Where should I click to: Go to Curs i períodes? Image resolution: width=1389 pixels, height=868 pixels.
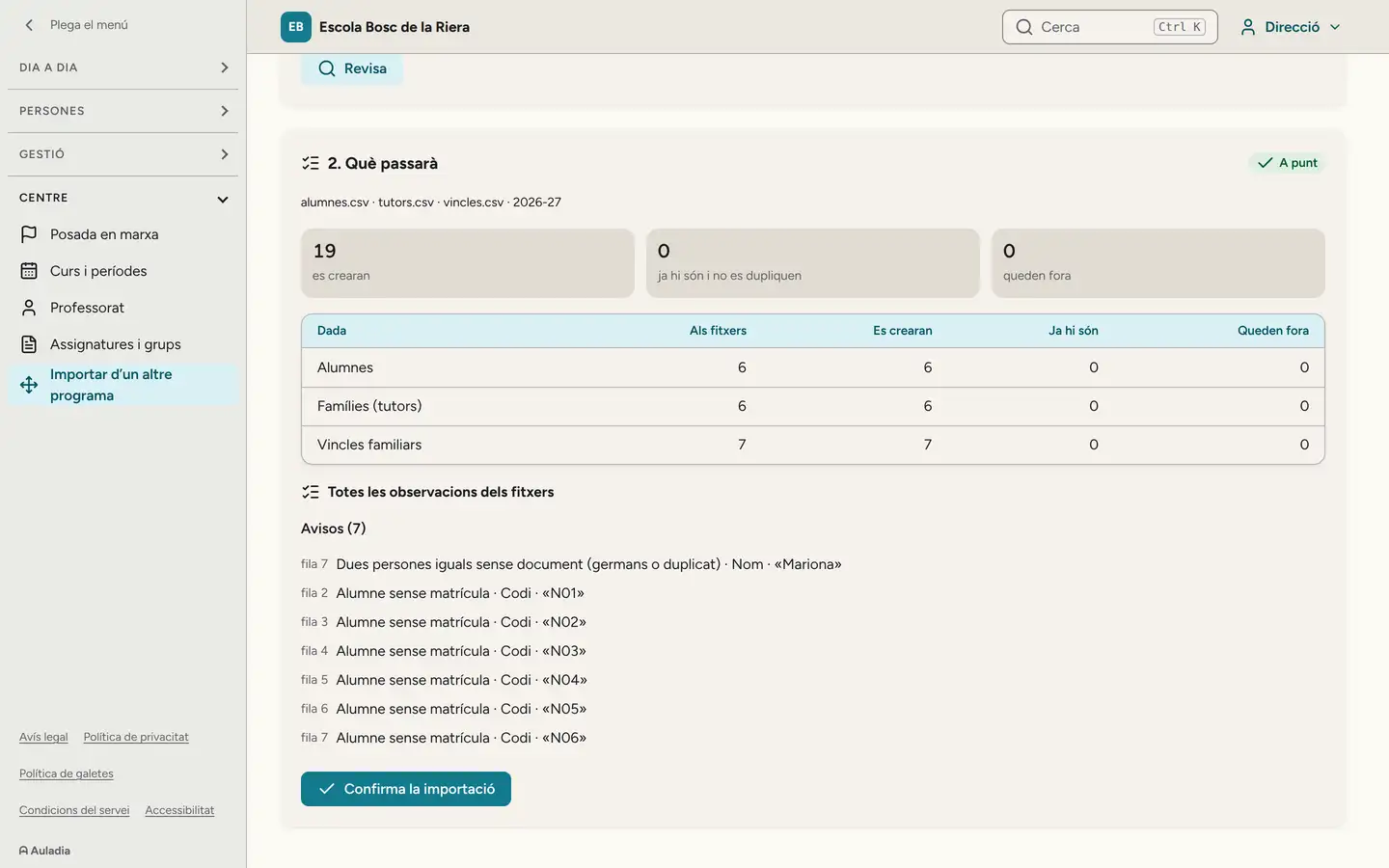pyautogui.click(x=123, y=271)
